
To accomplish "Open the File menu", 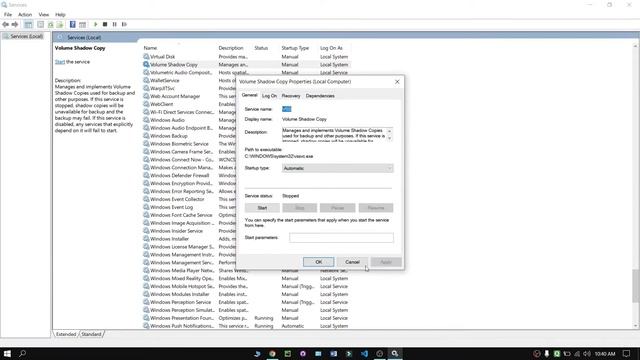I will (x=8, y=15).
